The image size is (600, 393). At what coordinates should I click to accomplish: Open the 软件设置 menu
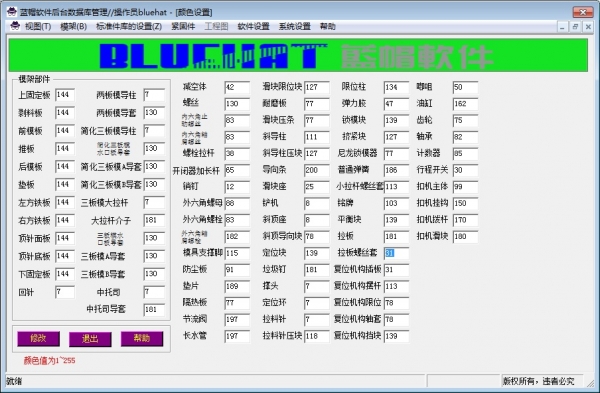pyautogui.click(x=253, y=26)
